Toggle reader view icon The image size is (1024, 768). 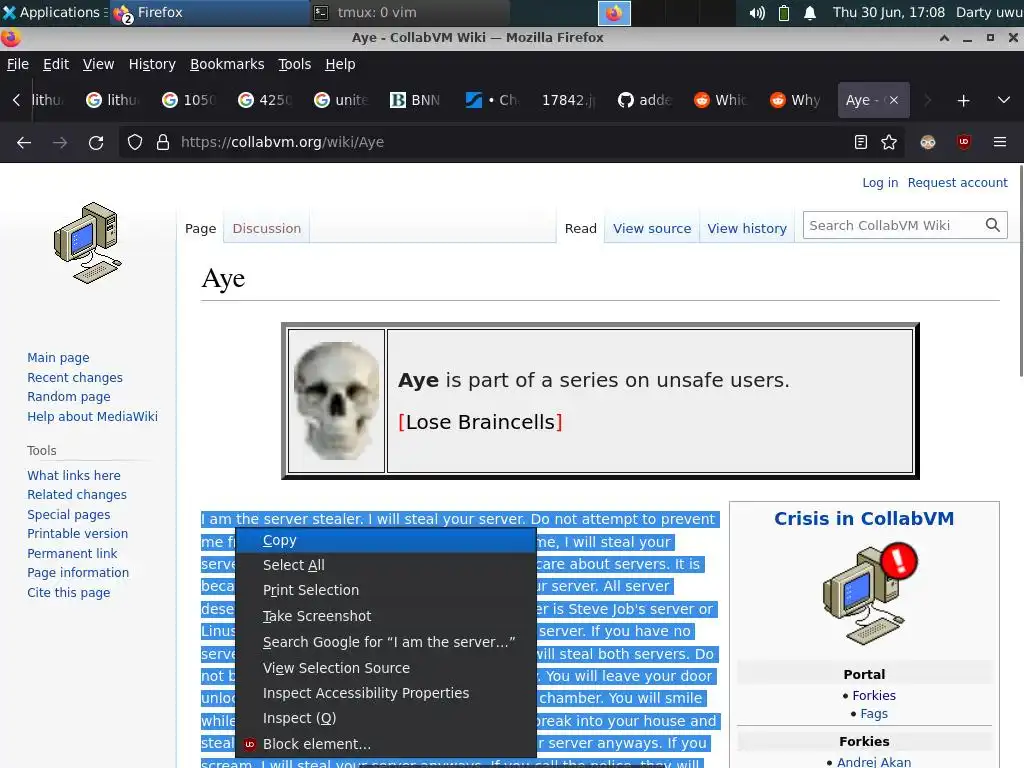tap(861, 142)
